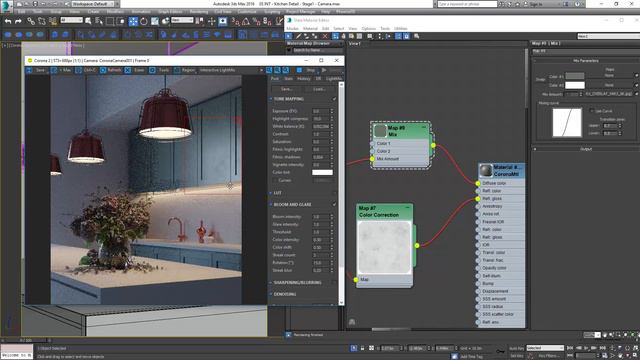The height and width of the screenshot is (360, 640).
Task: Toggle the Color #1 map enable checkbox
Action: pyautogui.click(x=636, y=76)
